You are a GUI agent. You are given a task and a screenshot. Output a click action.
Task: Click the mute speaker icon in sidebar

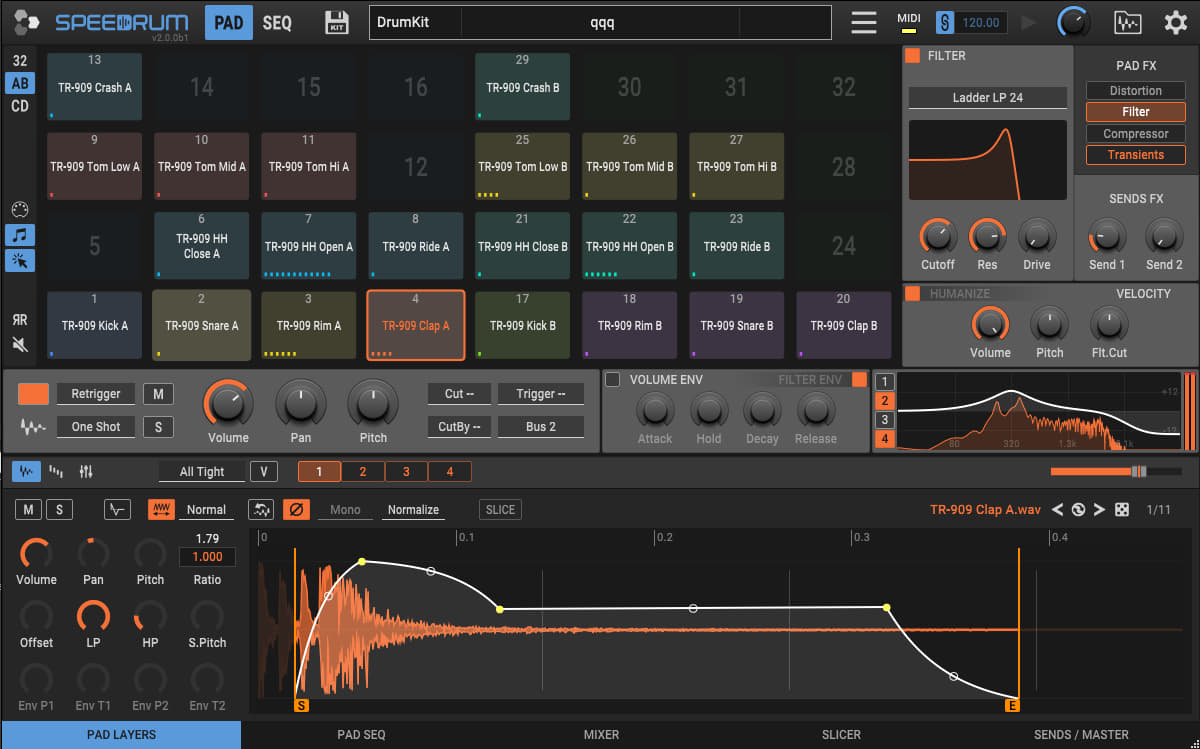coord(20,345)
